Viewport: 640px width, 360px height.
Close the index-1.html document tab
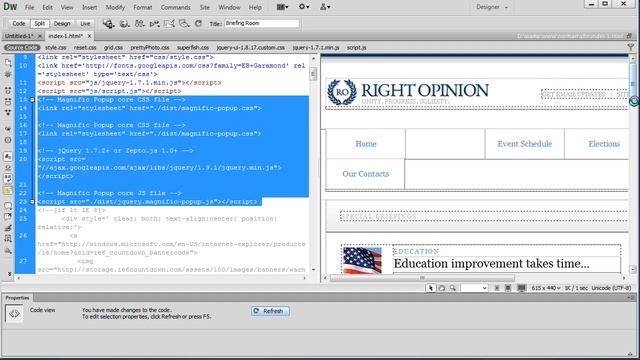[89, 36]
